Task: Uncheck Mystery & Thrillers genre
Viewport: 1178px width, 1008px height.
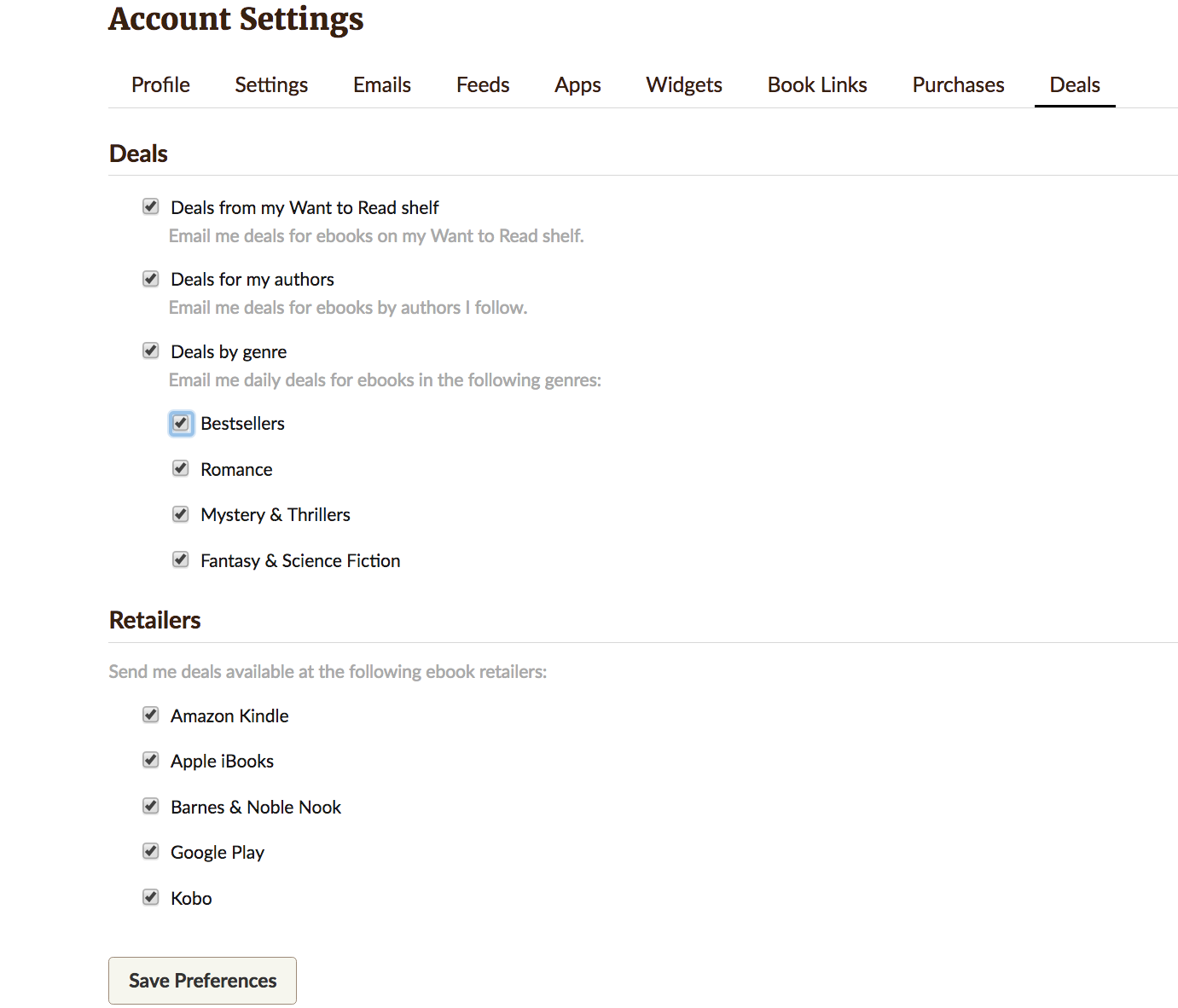Action: click(181, 513)
